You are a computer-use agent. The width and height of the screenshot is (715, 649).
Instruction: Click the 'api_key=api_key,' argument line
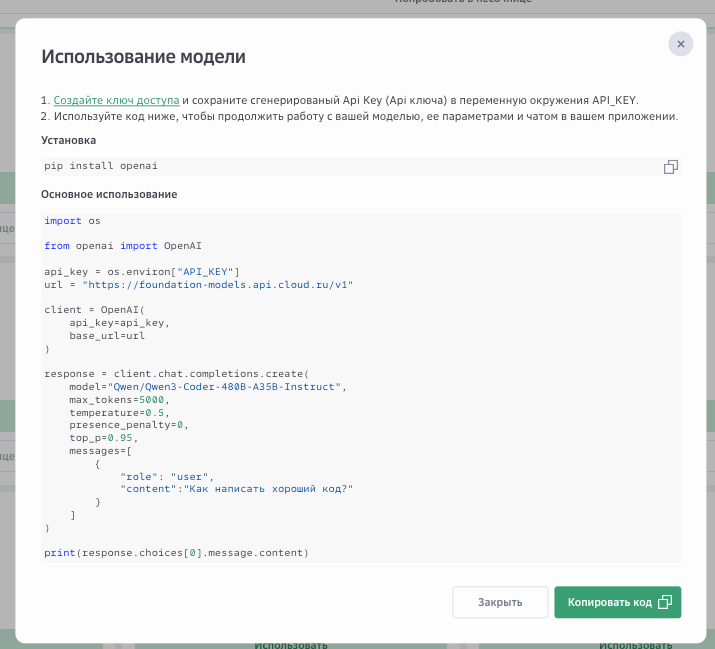coord(119,323)
